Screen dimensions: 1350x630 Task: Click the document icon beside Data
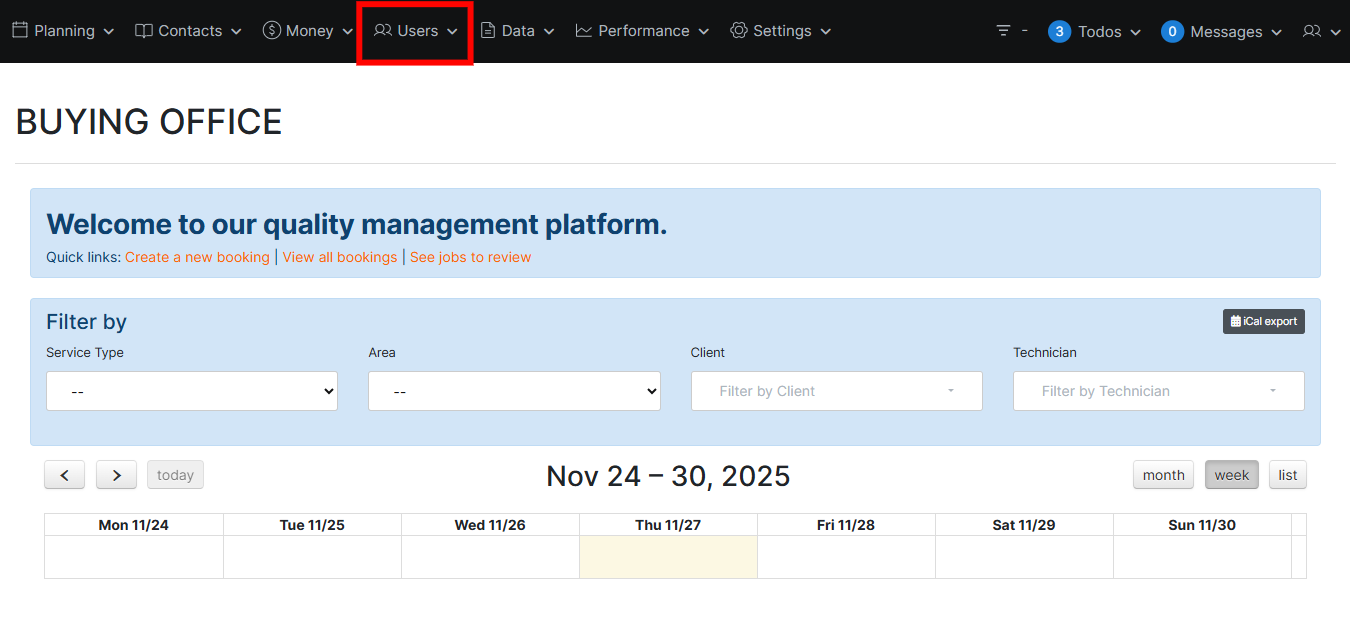point(488,31)
